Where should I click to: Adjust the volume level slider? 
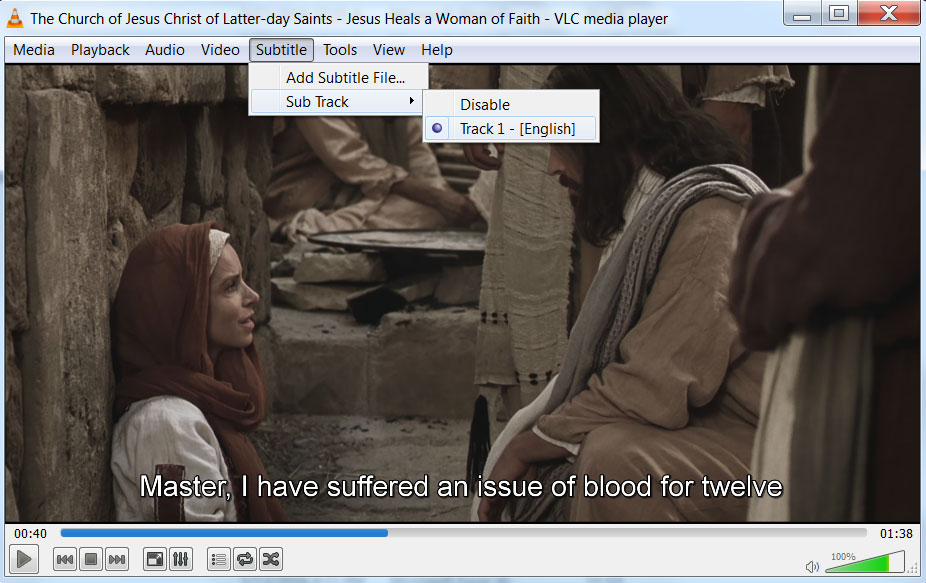point(865,563)
